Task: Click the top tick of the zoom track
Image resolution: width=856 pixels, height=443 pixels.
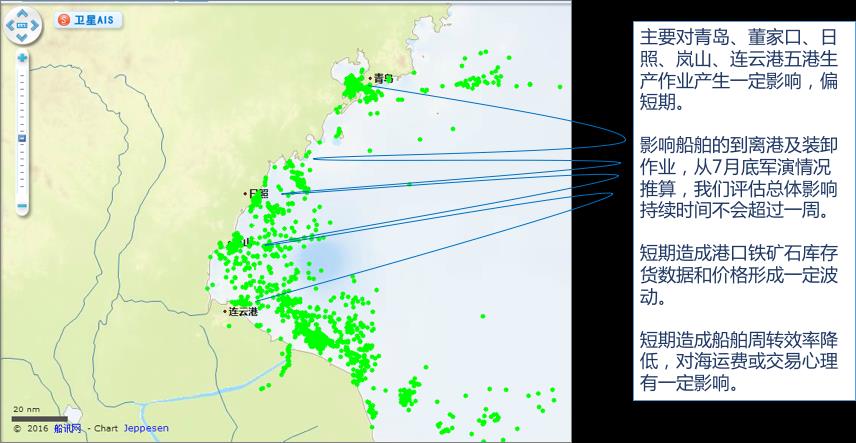Action: click(x=22, y=72)
